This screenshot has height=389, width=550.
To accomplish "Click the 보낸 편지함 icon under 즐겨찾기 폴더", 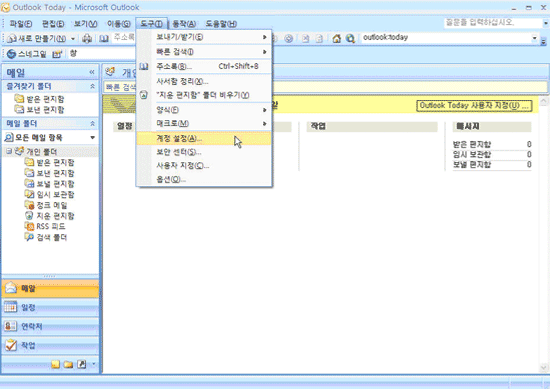I will pos(19,109).
